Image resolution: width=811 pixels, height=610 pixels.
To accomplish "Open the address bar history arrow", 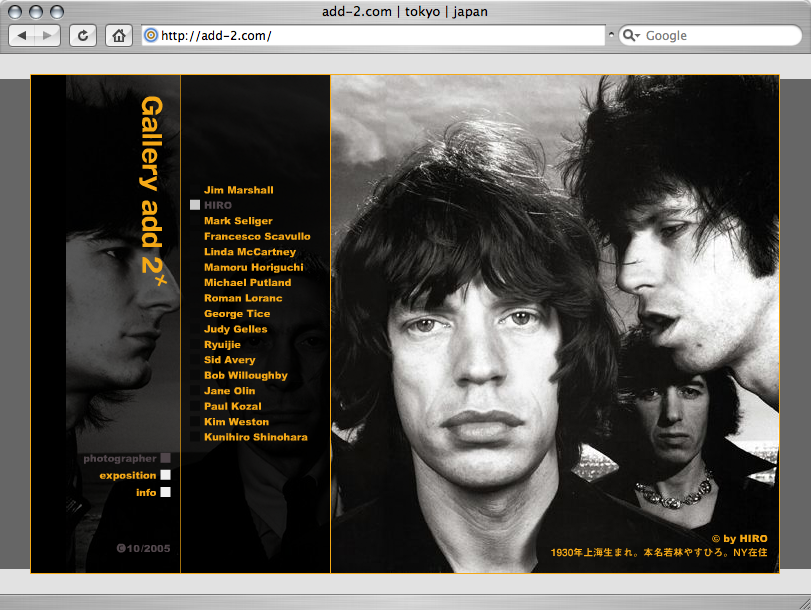I will click(611, 35).
